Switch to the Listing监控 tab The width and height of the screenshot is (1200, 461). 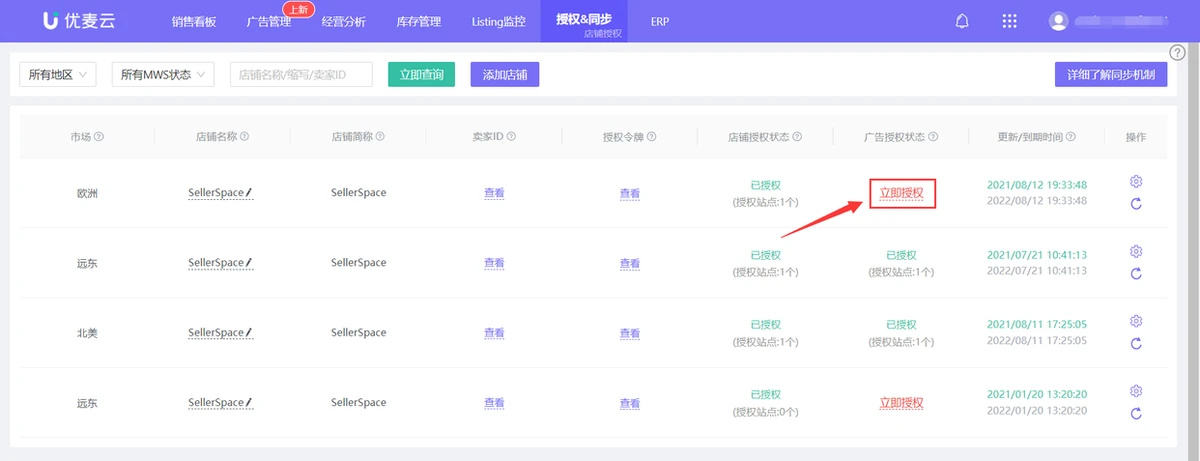coord(498,21)
